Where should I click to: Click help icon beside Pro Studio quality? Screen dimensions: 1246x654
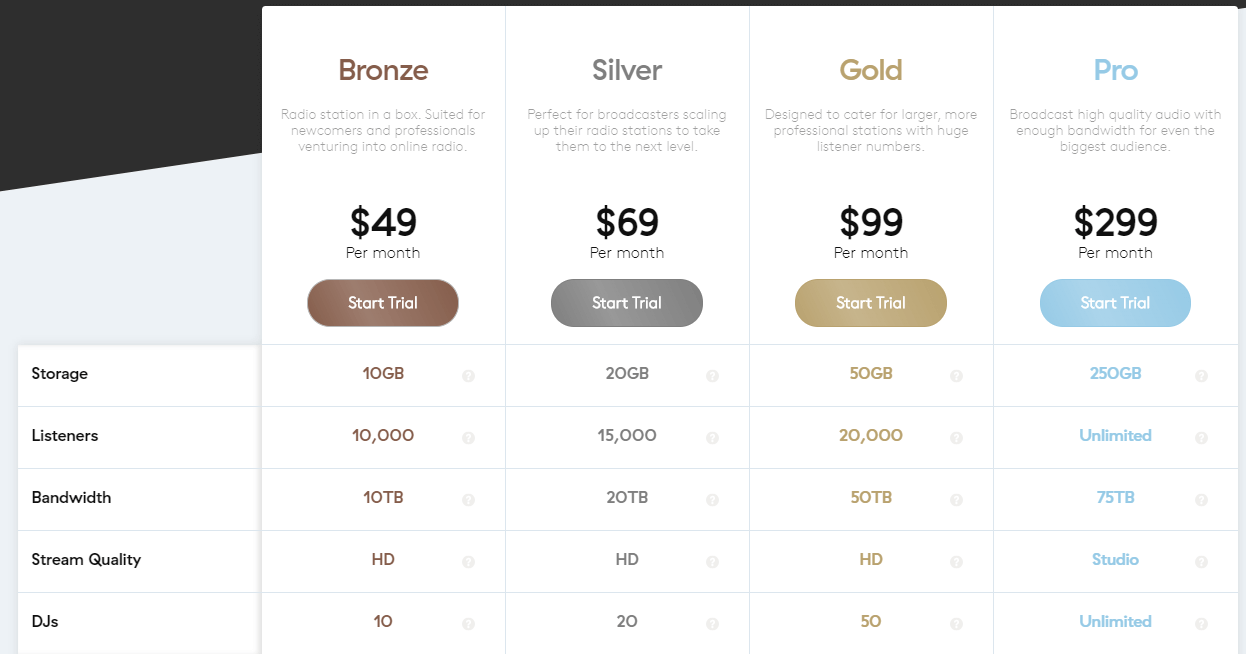coord(1201,562)
